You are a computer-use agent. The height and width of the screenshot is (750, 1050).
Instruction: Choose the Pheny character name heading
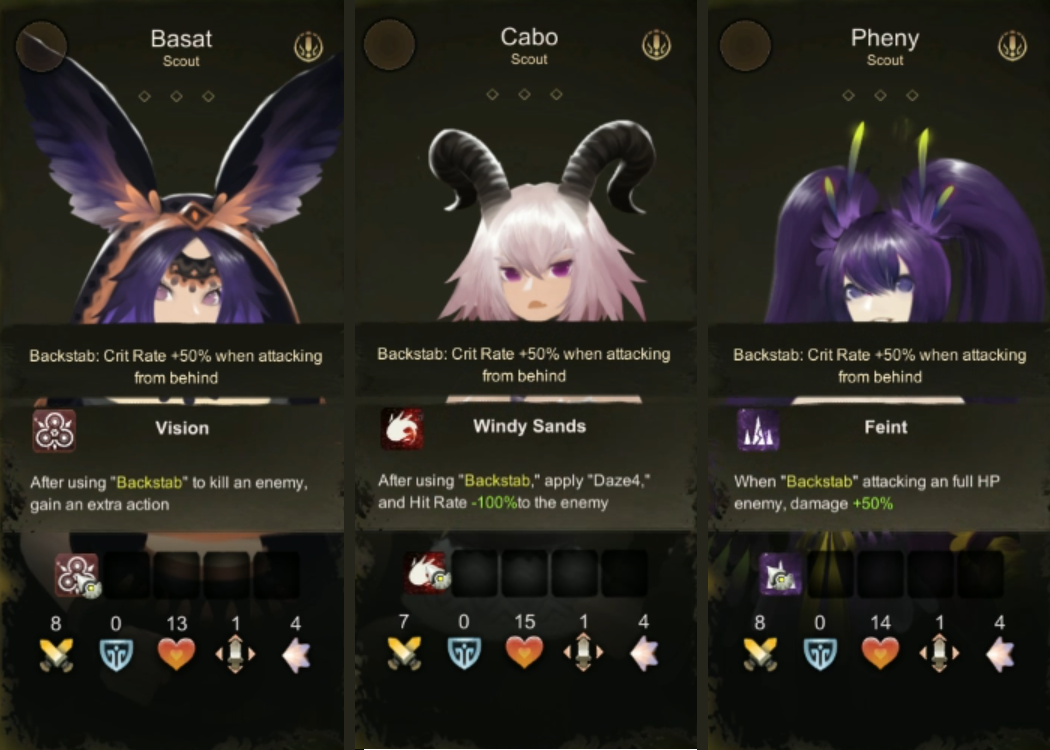pyautogui.click(x=885, y=38)
